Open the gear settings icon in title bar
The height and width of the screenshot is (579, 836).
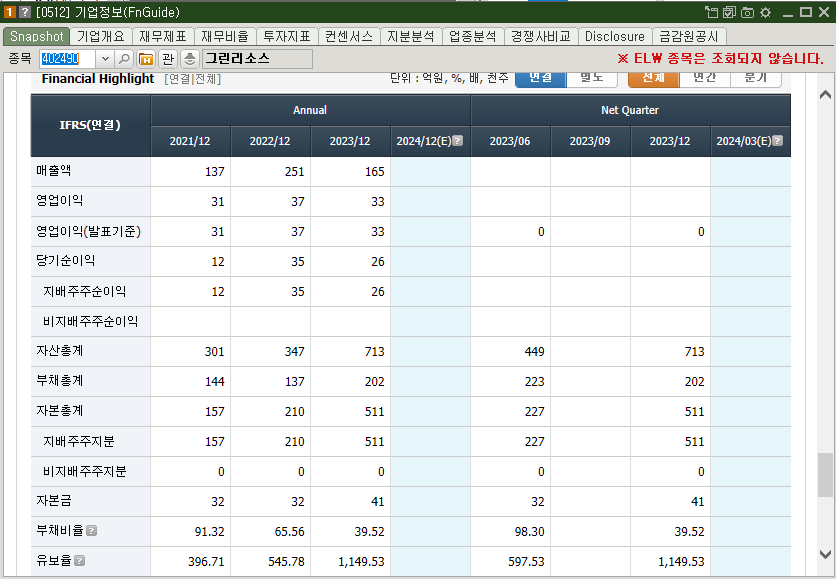point(766,12)
